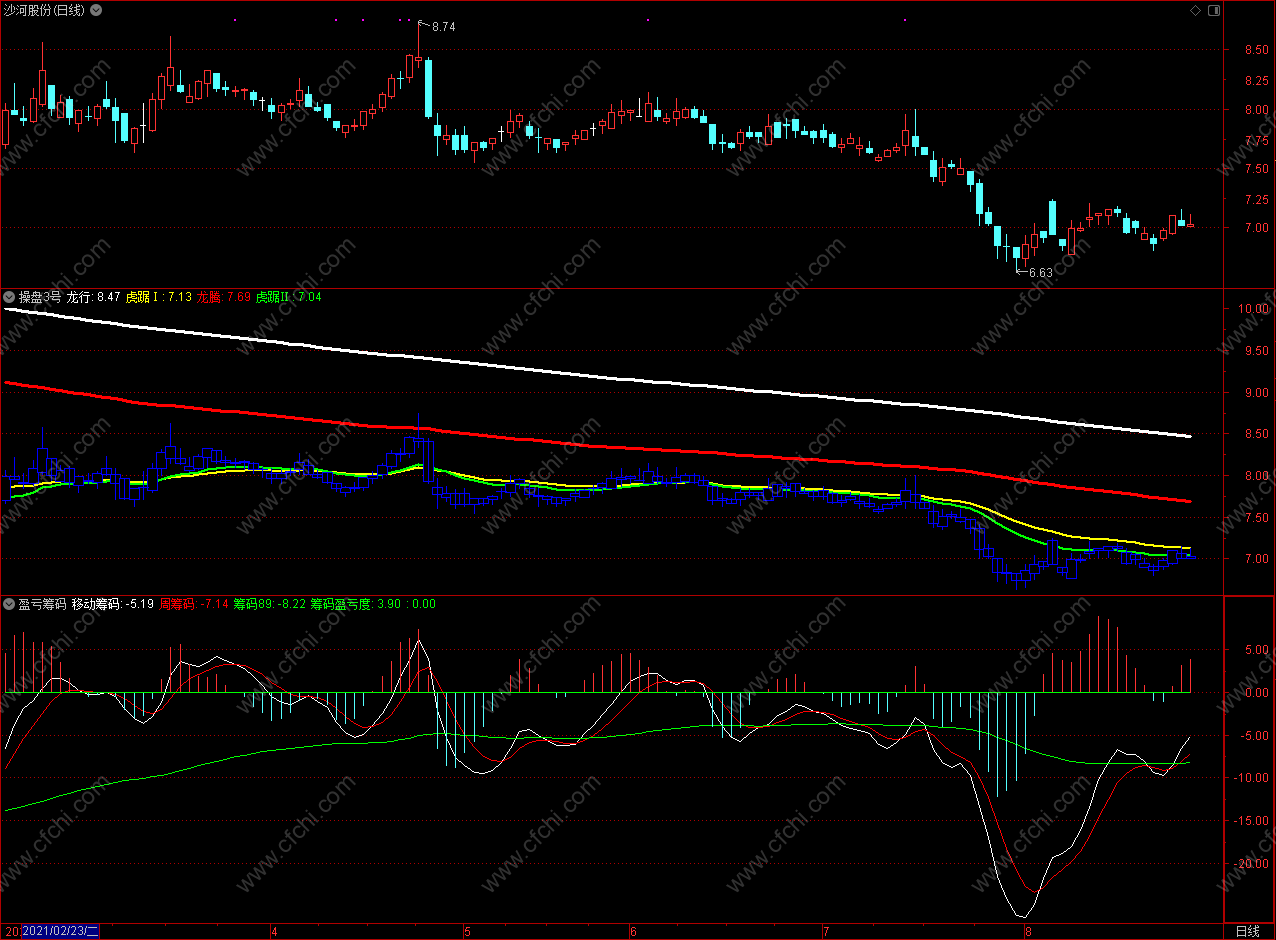Click the month 8 tick on time axis
This screenshot has width=1276, height=940.
pyautogui.click(x=1027, y=931)
